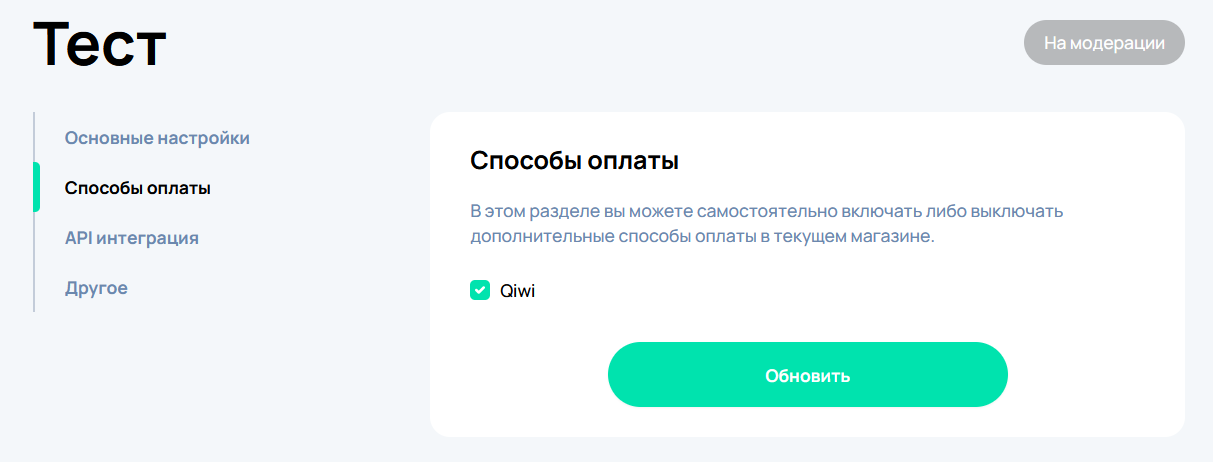Click the word 'интеграция' in the sidebar
1213x462 pixels.
click(148, 238)
